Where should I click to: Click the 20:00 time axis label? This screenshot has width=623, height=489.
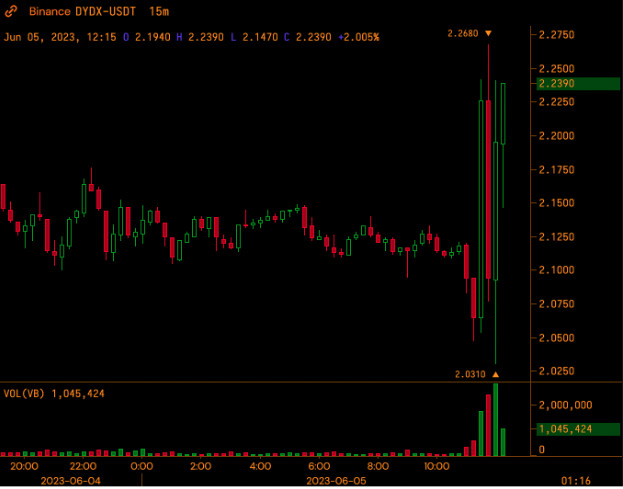(x=24, y=466)
